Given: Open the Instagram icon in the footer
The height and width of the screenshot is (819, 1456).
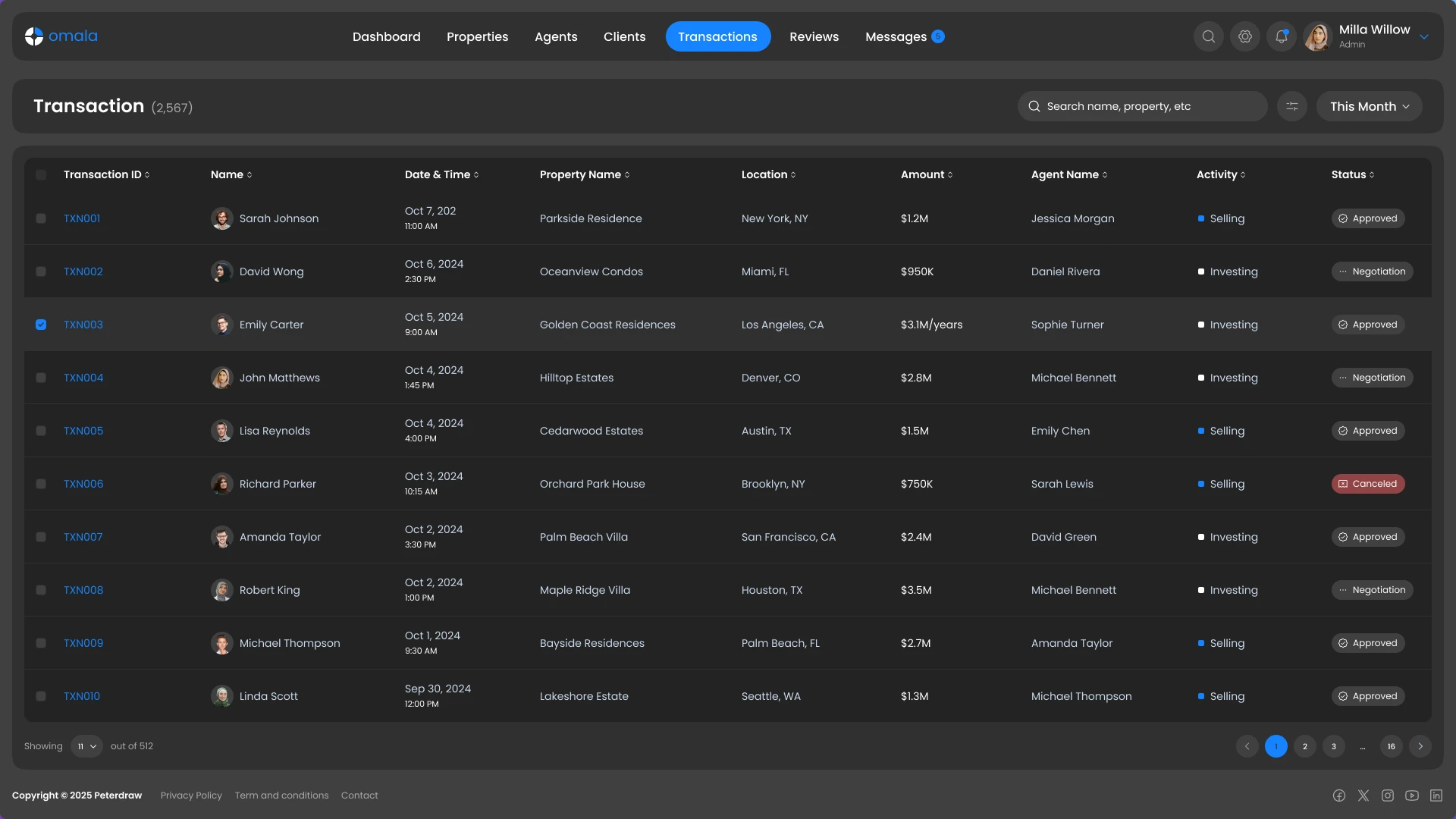Looking at the screenshot, I should [1388, 795].
